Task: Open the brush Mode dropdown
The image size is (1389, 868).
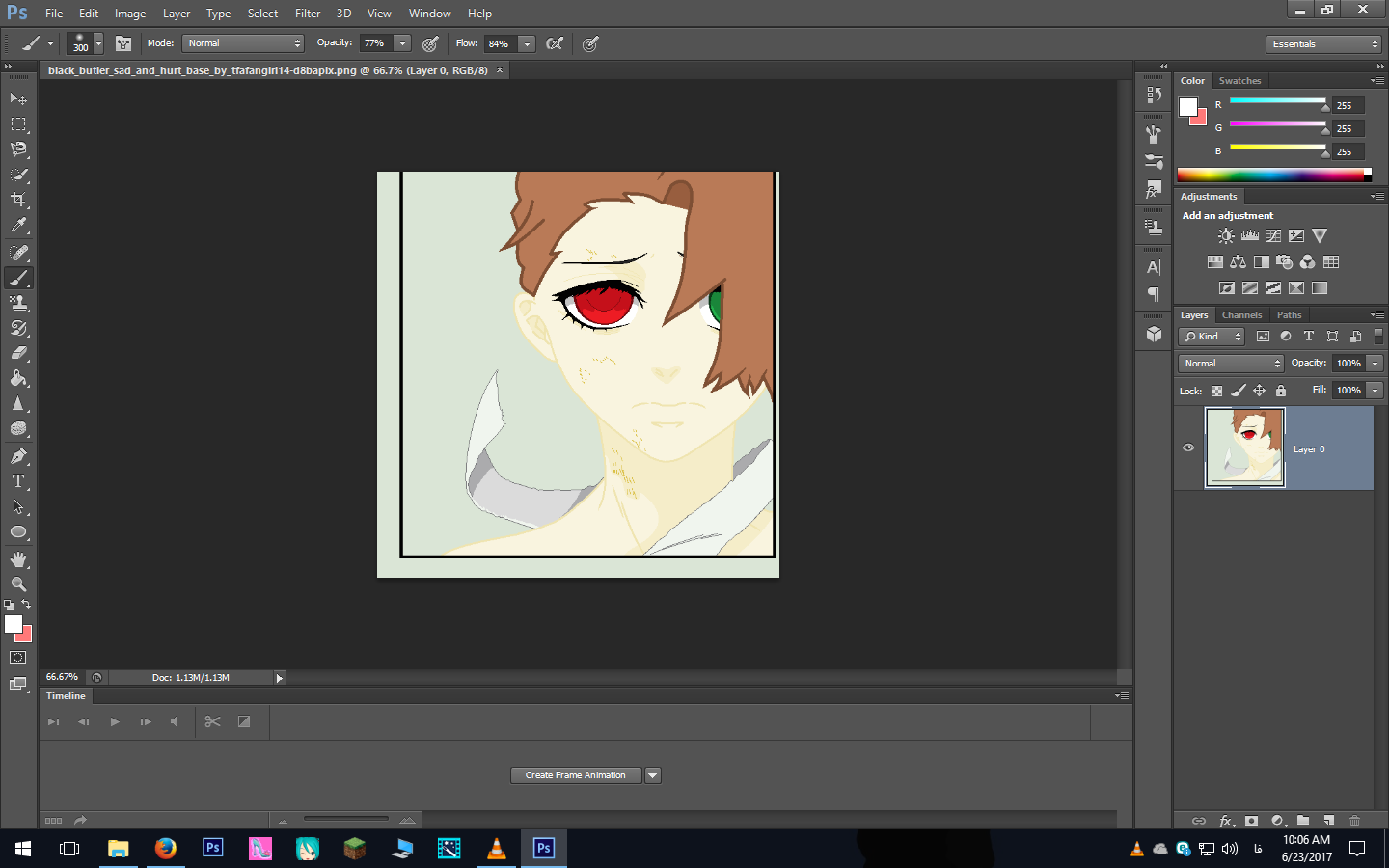Action: [x=244, y=43]
